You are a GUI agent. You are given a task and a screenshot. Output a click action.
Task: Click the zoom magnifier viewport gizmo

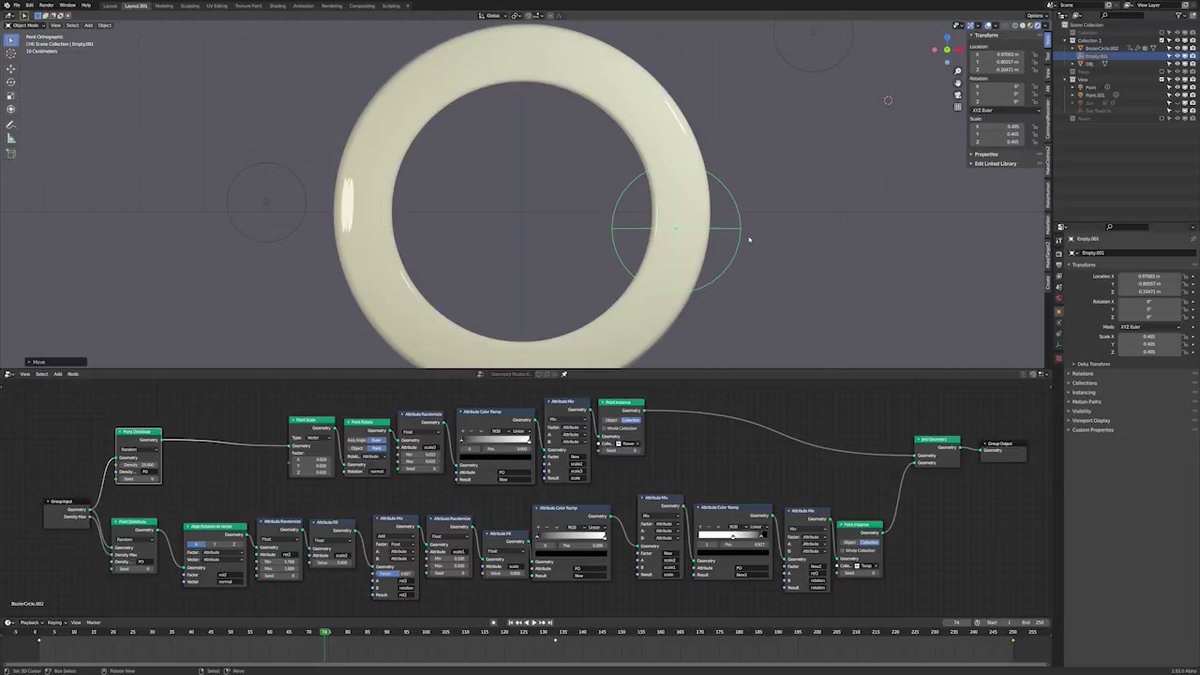pyautogui.click(x=957, y=71)
